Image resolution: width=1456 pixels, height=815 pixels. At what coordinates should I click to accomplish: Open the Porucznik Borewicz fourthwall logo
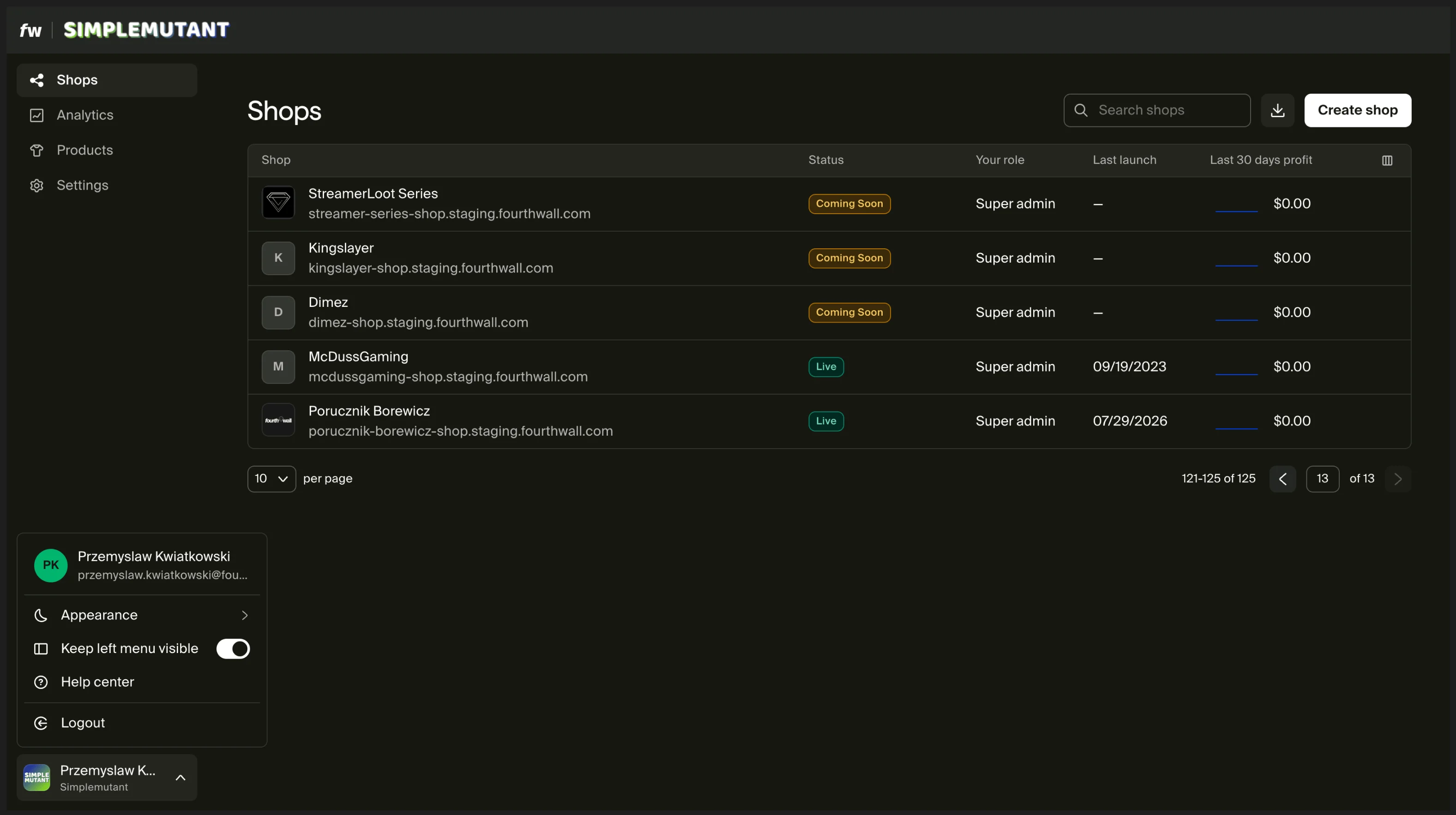[278, 420]
